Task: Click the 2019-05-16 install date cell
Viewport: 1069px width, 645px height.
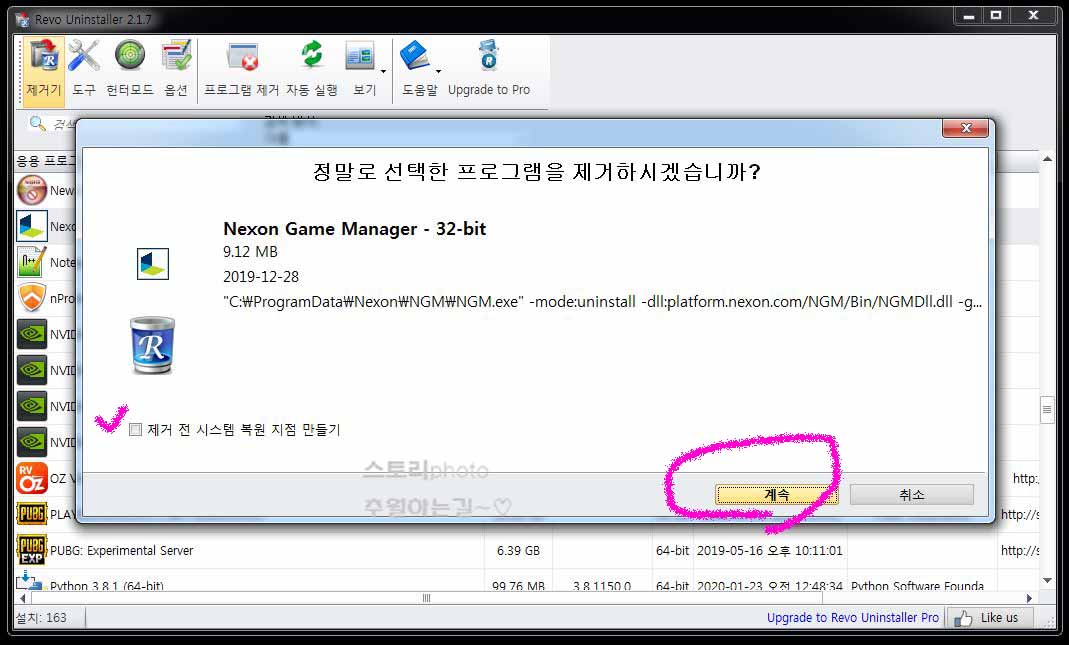Action: tap(769, 550)
